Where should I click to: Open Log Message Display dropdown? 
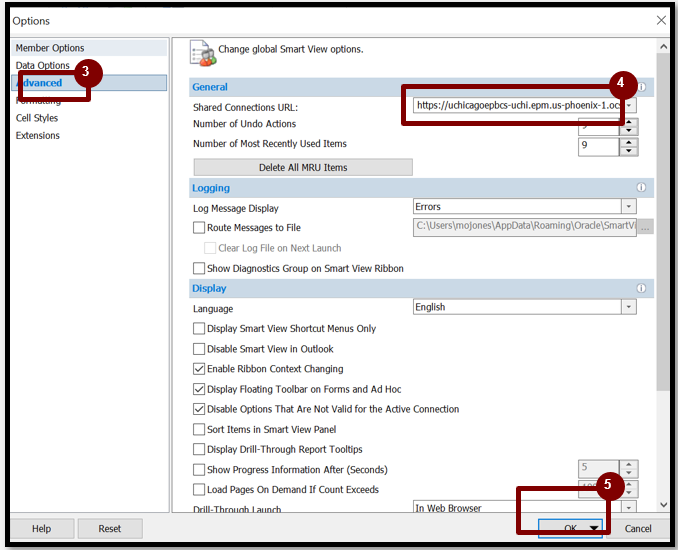coord(629,207)
